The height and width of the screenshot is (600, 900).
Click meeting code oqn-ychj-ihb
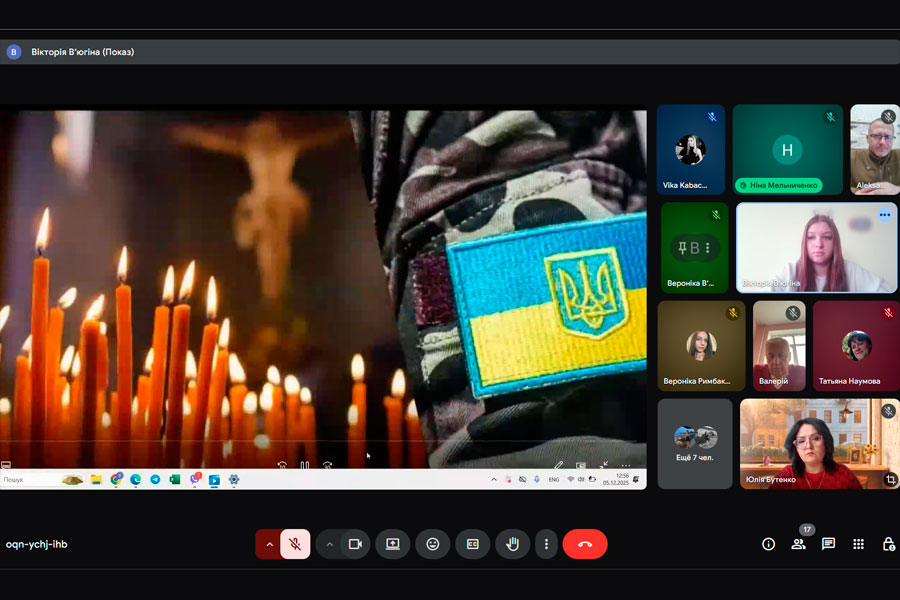click(37, 544)
